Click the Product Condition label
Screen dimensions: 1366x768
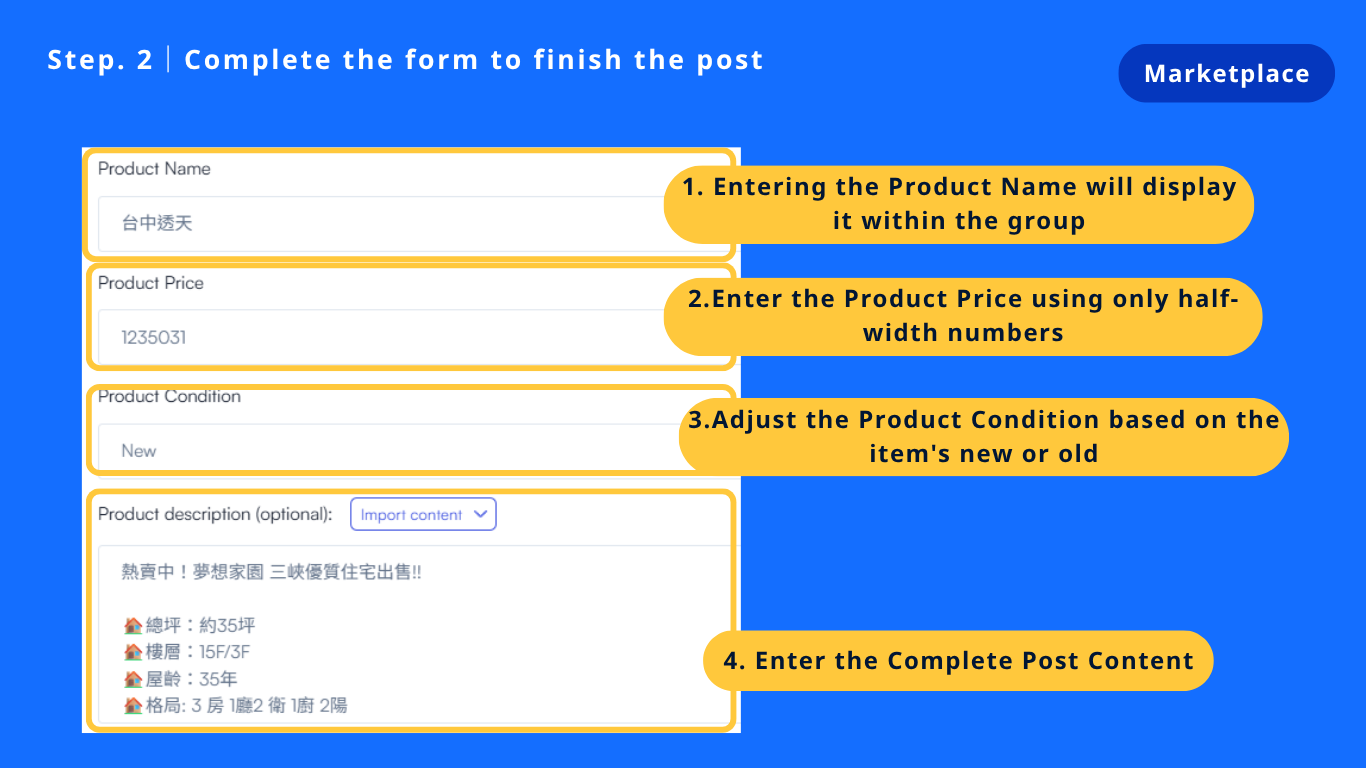tap(169, 397)
